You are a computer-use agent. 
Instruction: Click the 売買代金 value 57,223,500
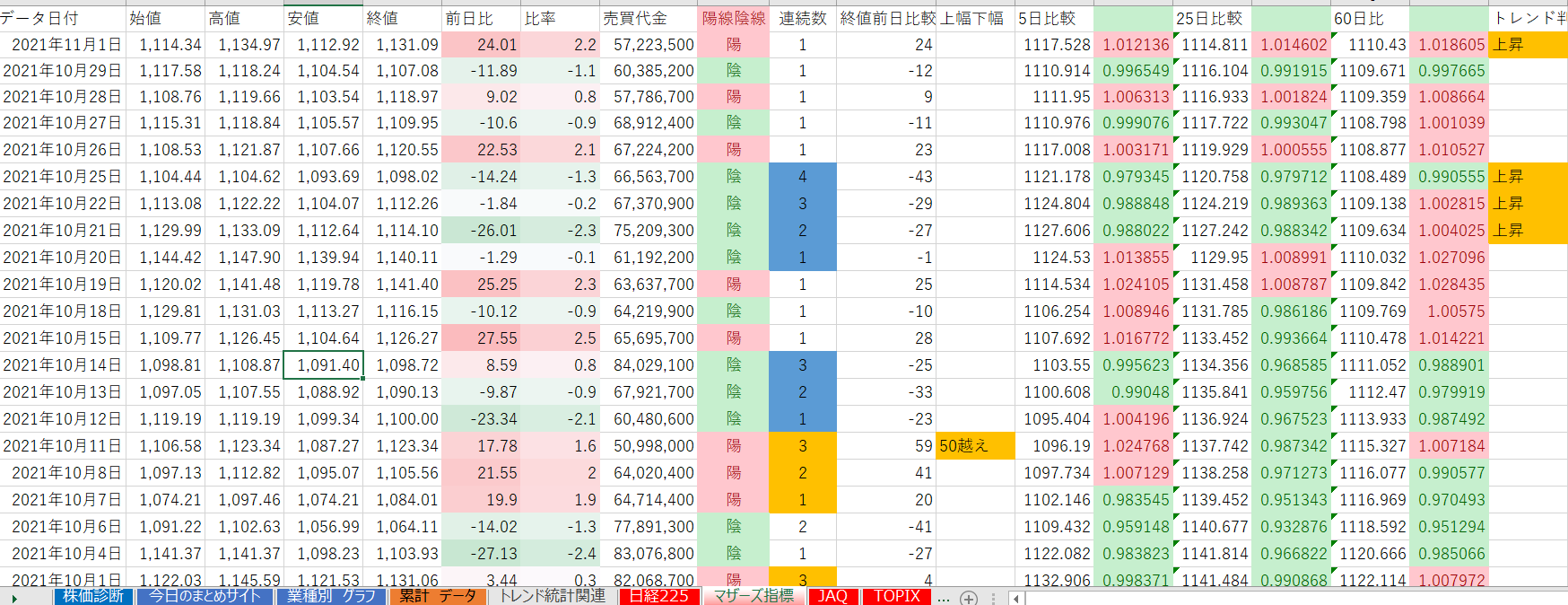click(648, 45)
